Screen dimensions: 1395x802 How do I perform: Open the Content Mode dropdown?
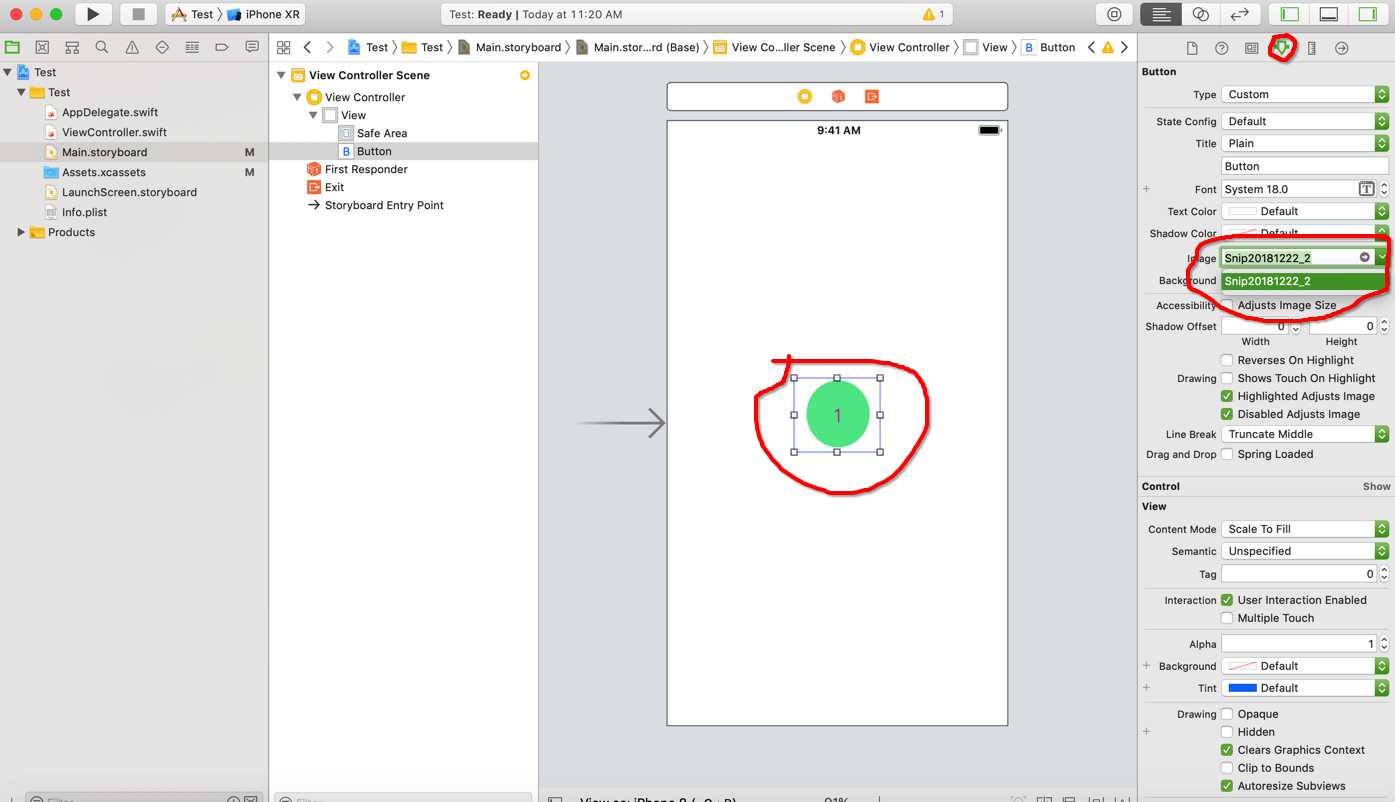click(x=1305, y=529)
